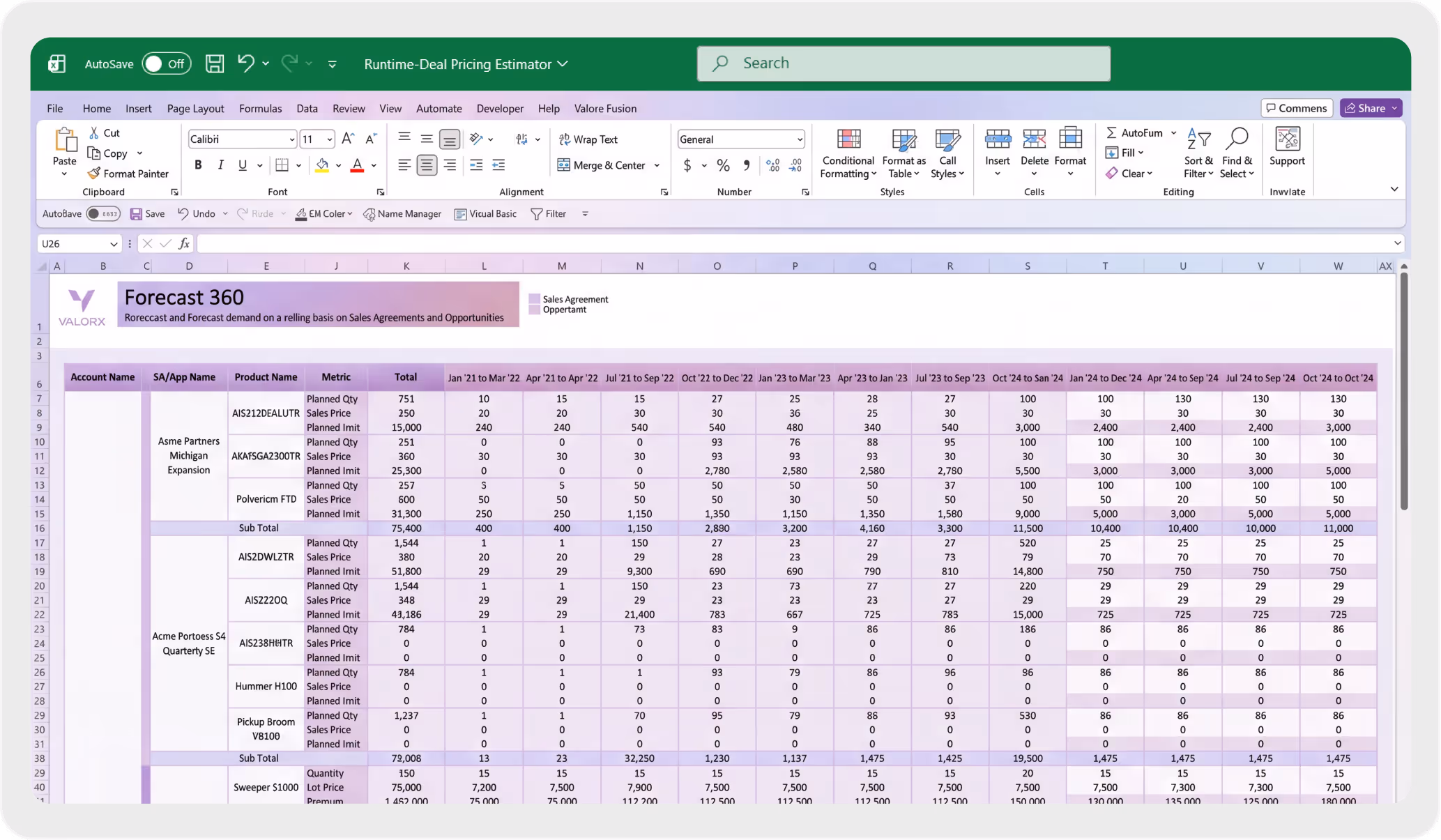Click the Support button
This screenshot has width=1441, height=840.
1287,149
